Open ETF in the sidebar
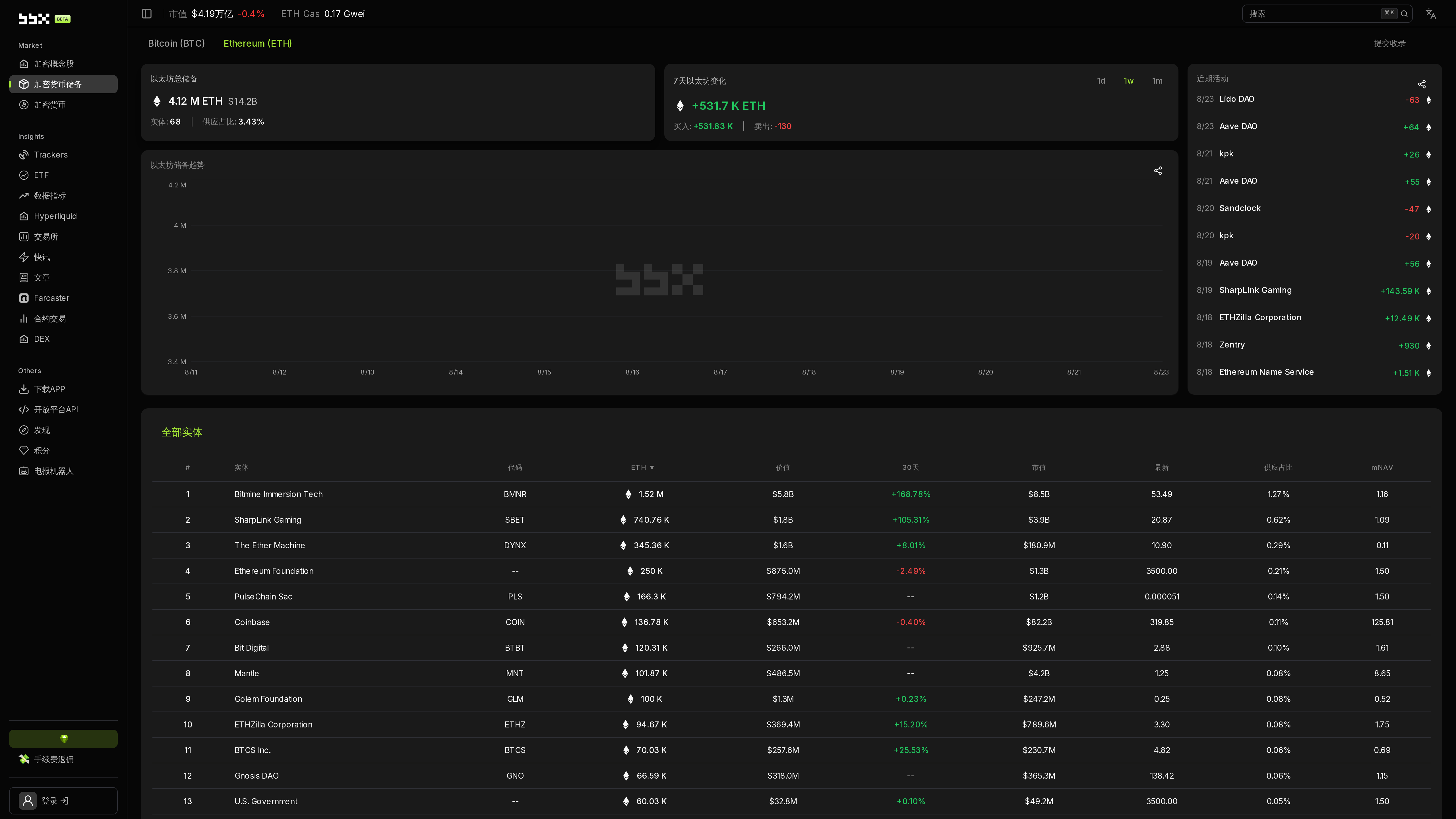 [x=63, y=175]
